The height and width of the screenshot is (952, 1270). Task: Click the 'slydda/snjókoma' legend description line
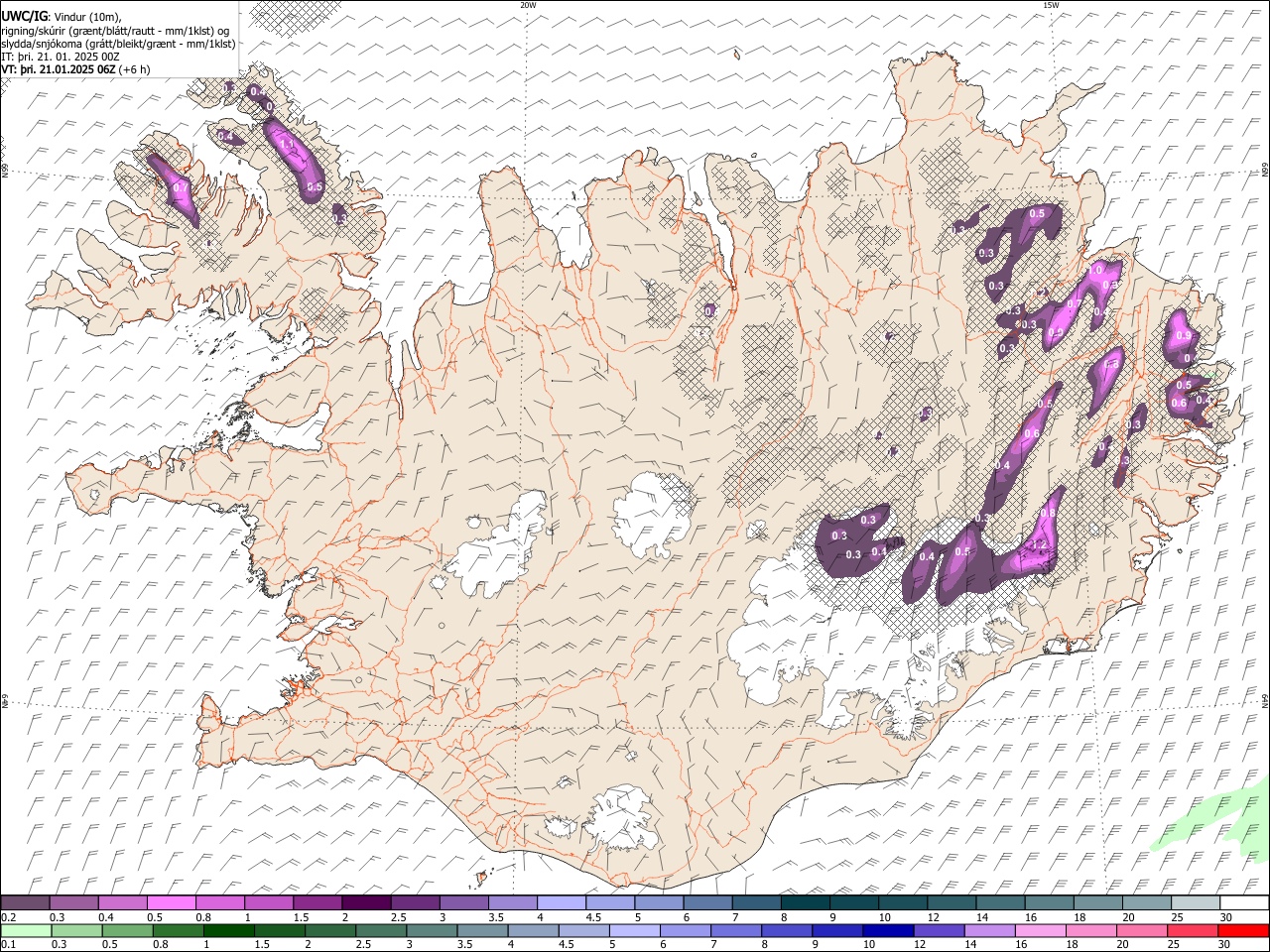click(x=118, y=44)
